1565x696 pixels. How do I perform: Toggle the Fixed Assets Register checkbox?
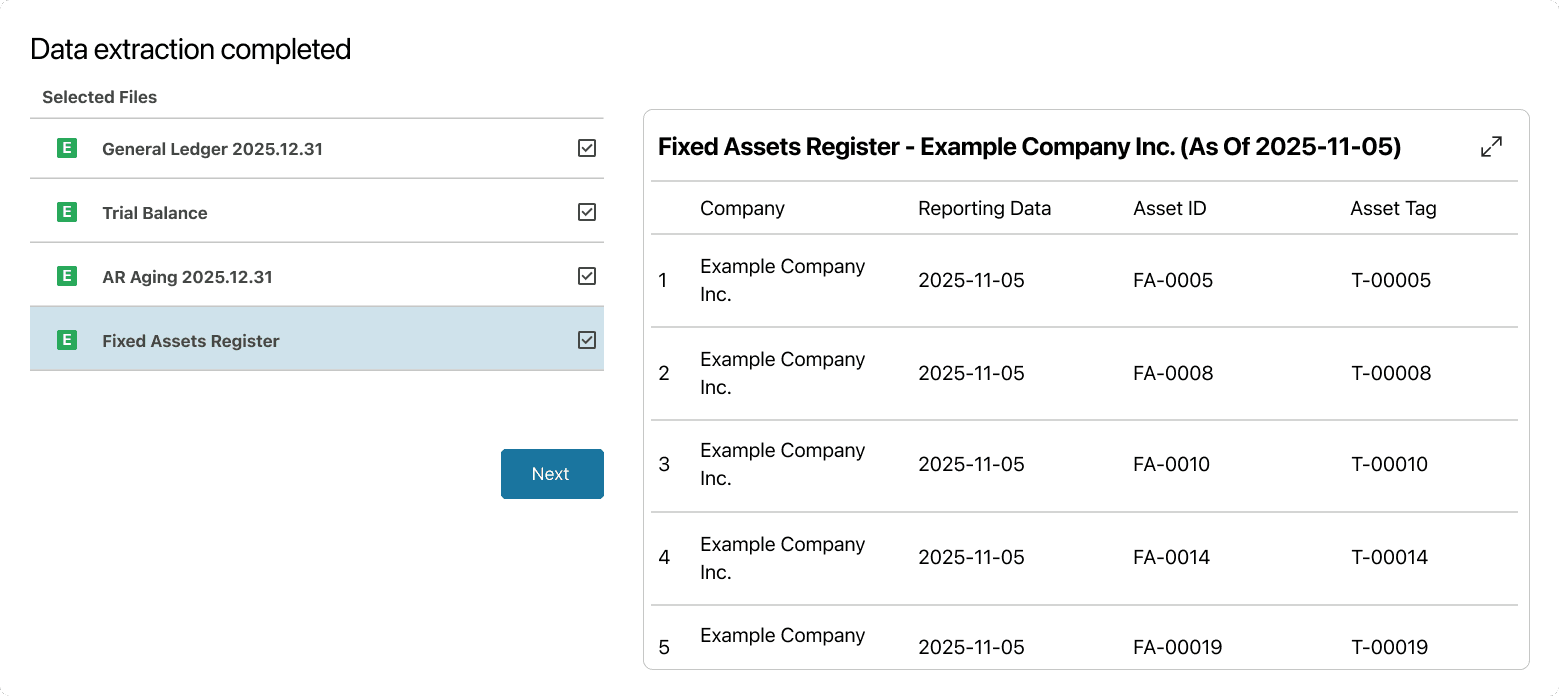[587, 340]
